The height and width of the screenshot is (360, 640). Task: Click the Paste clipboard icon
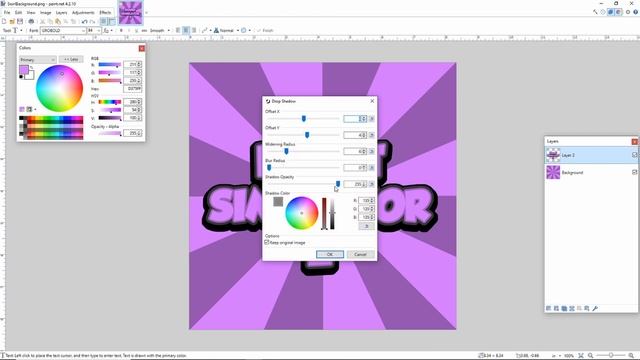point(58,22)
